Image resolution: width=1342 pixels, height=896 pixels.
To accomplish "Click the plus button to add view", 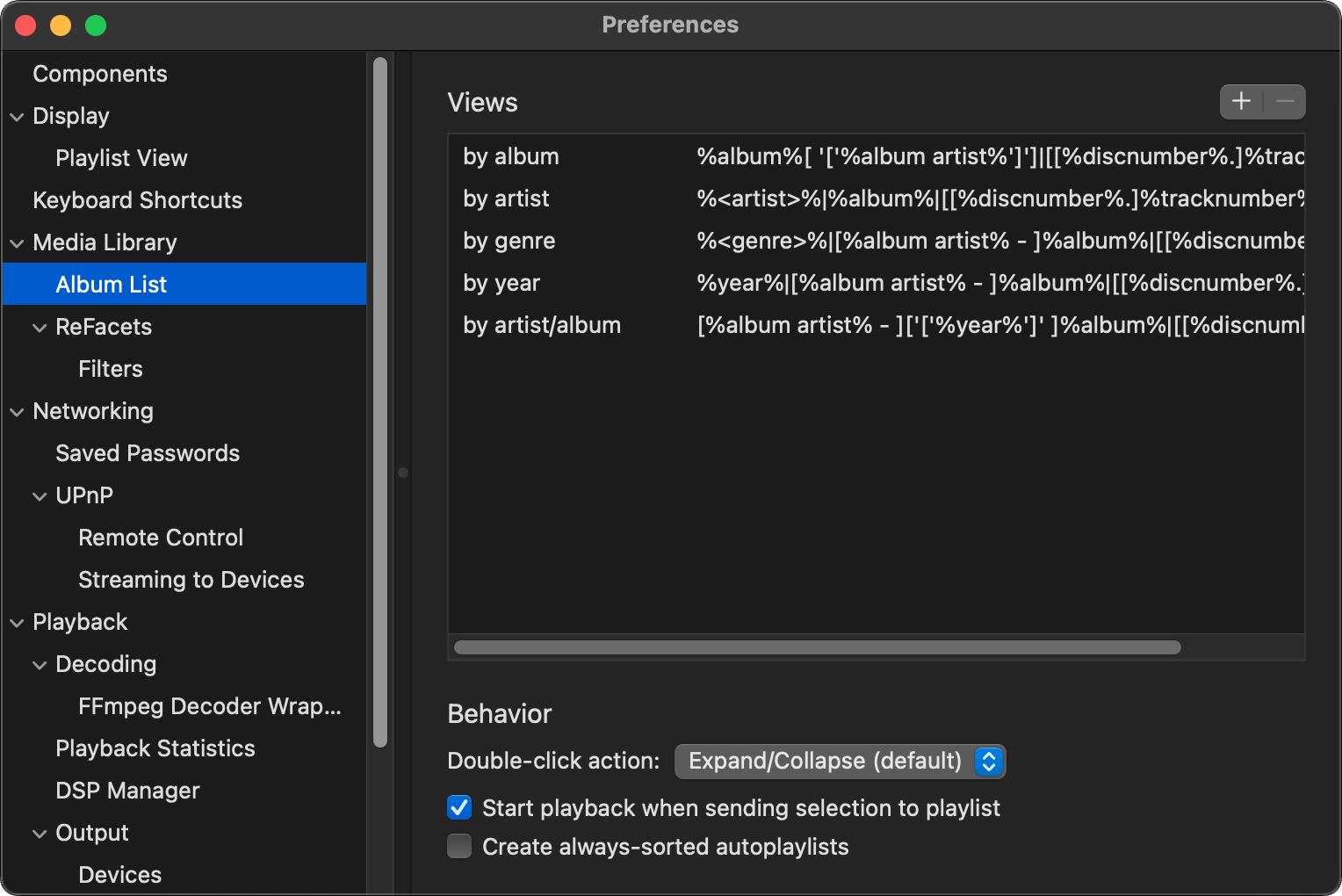I will coord(1241,102).
